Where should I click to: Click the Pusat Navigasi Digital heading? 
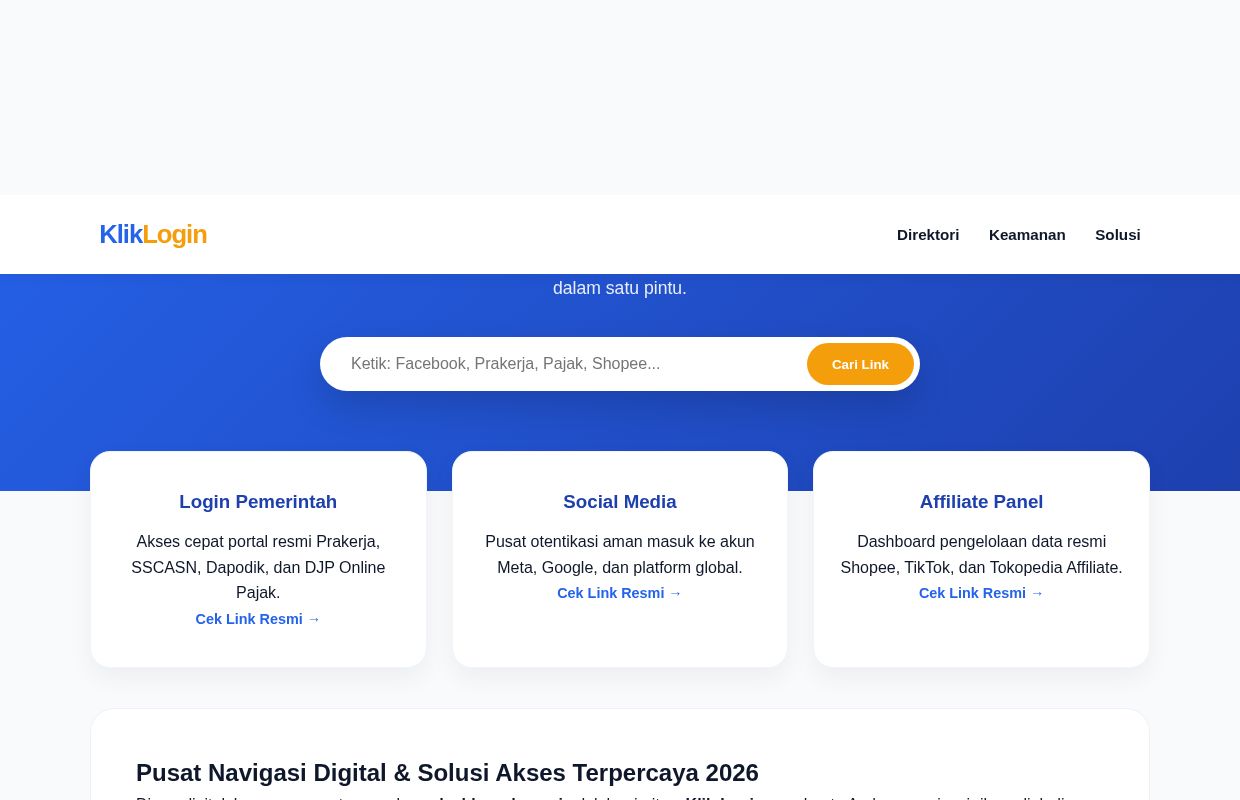pos(447,772)
